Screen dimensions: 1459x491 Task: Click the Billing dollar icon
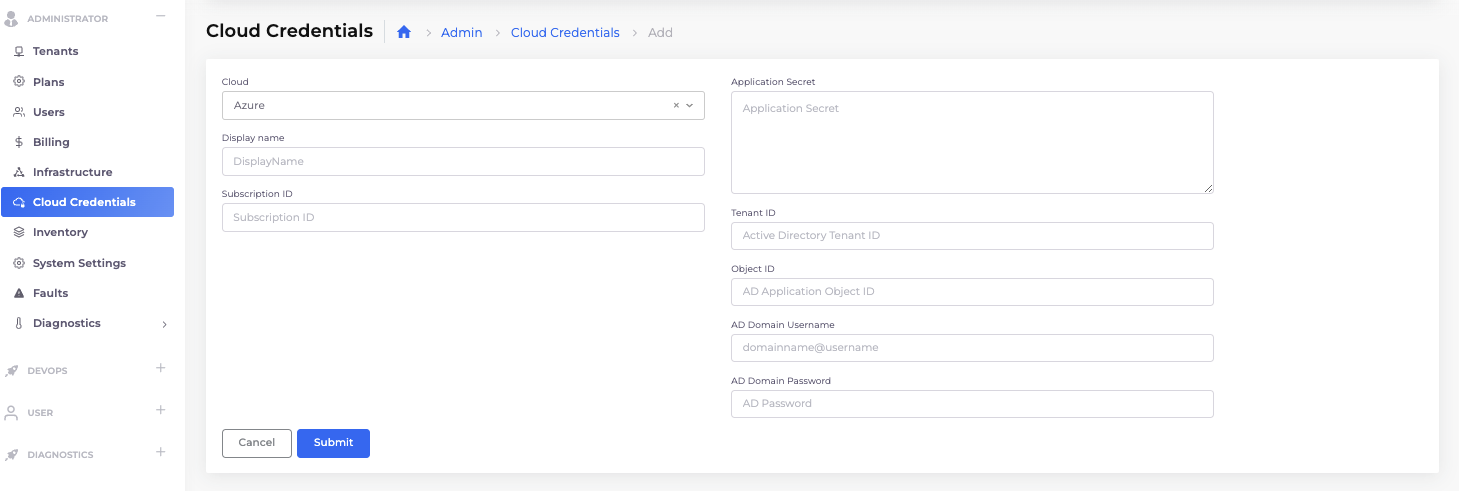[19, 142]
